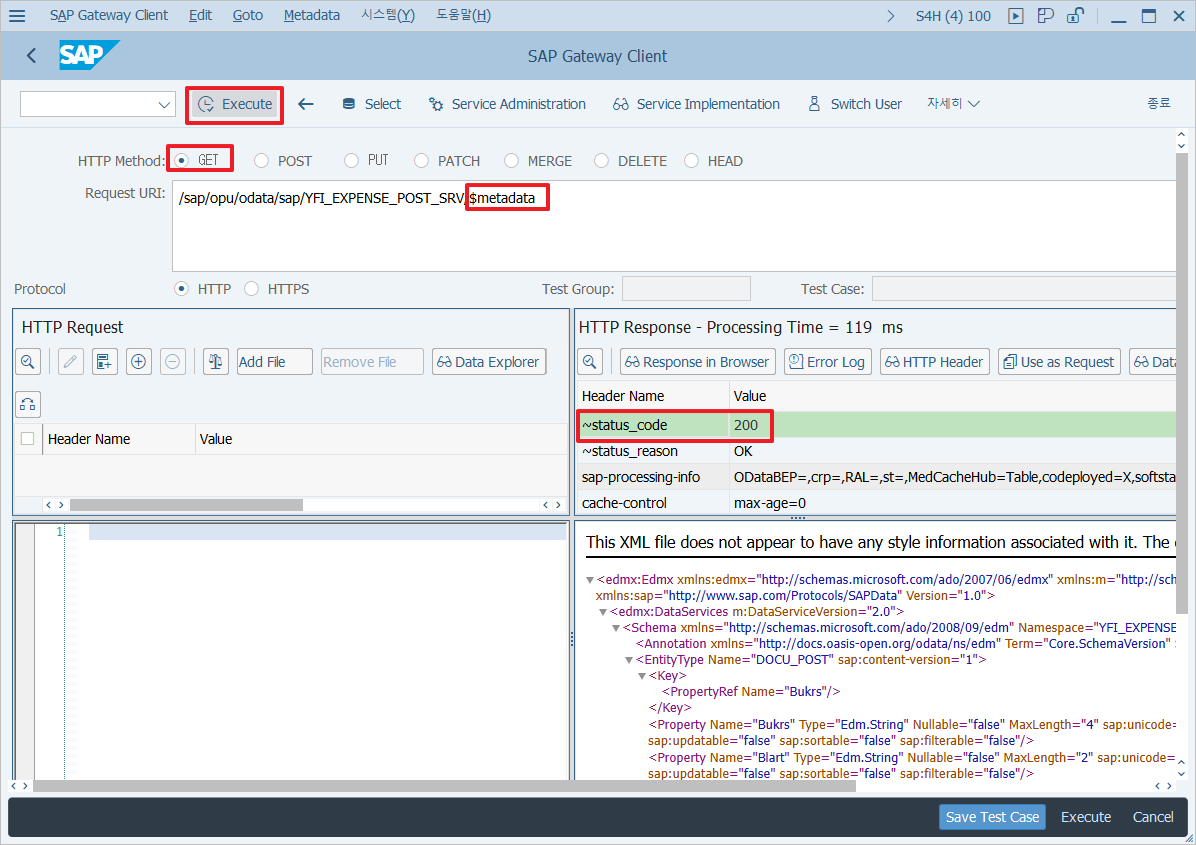Click Use as Request button
Screen dimensions: 1196x845
point(1059,361)
